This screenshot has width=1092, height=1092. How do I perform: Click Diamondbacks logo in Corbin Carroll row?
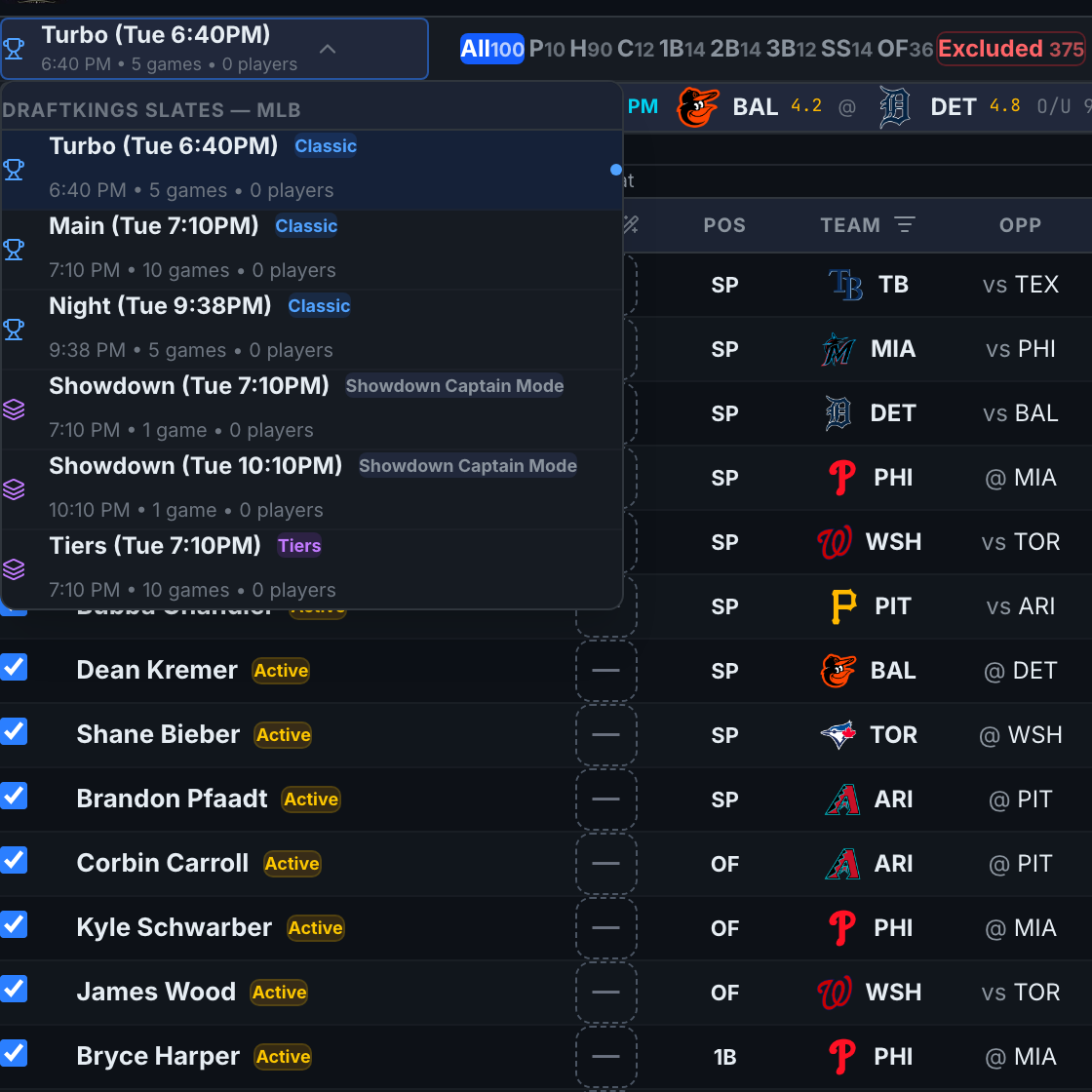click(842, 864)
